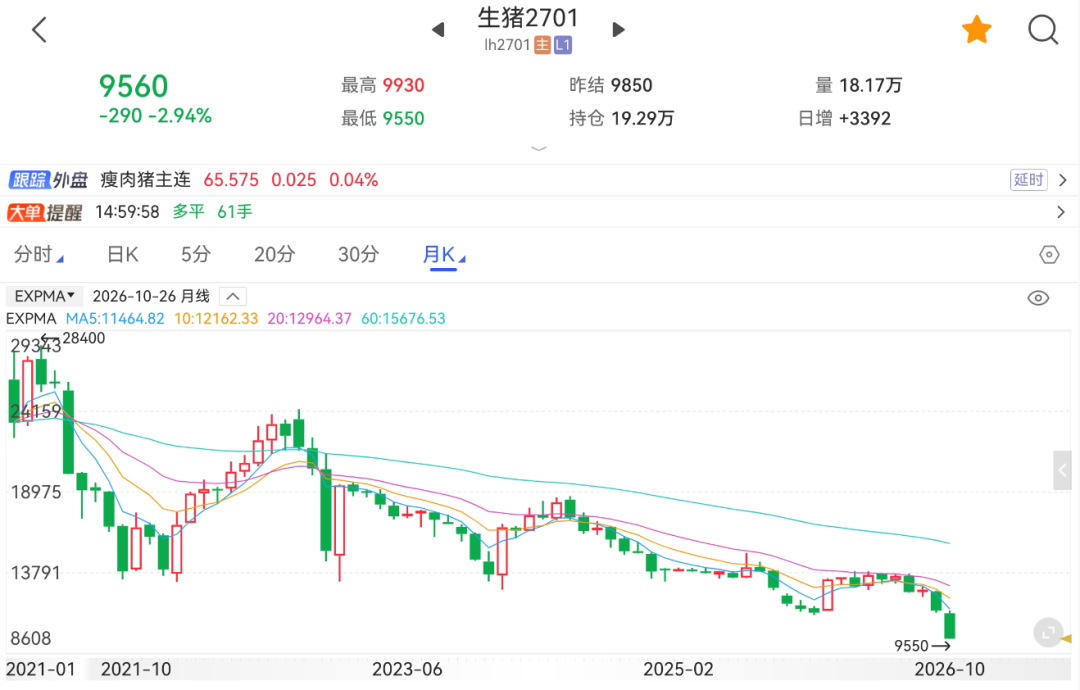This screenshot has height=690, width=1080.
Task: Select the 日K tab
Action: (x=123, y=255)
